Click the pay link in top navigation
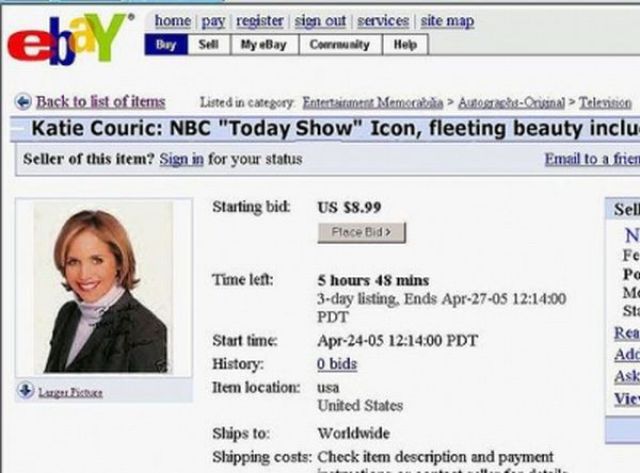This screenshot has width=640, height=473. pyautogui.click(x=213, y=21)
